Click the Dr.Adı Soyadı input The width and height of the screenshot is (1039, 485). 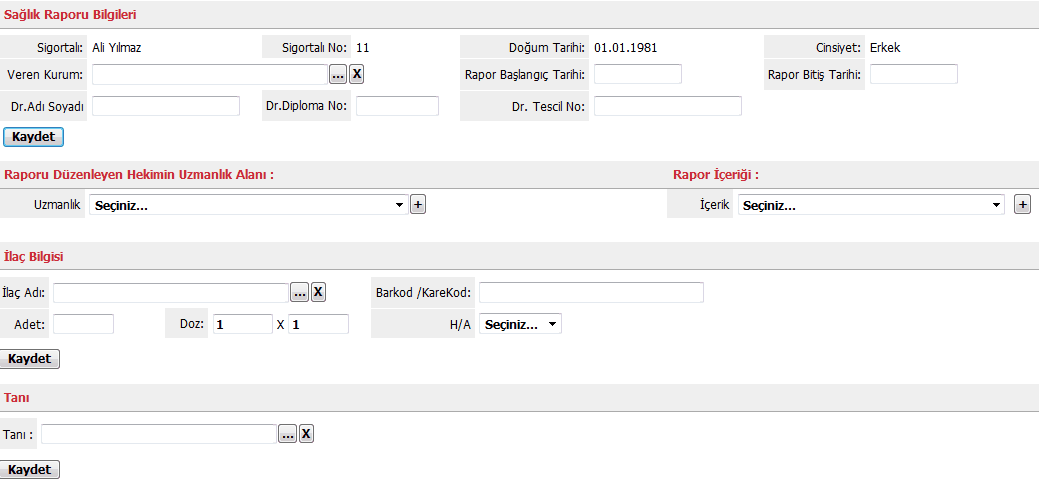click(166, 106)
